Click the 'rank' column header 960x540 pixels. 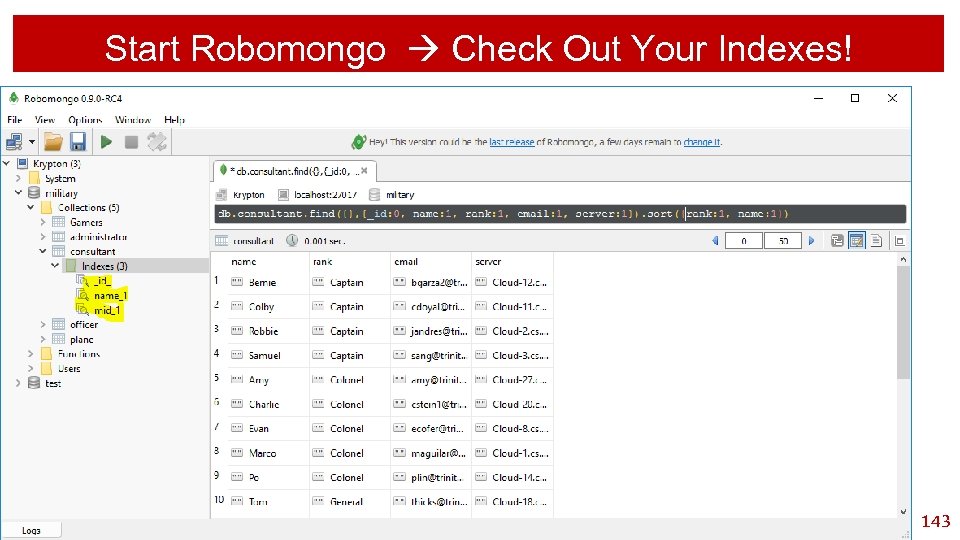coord(322,261)
